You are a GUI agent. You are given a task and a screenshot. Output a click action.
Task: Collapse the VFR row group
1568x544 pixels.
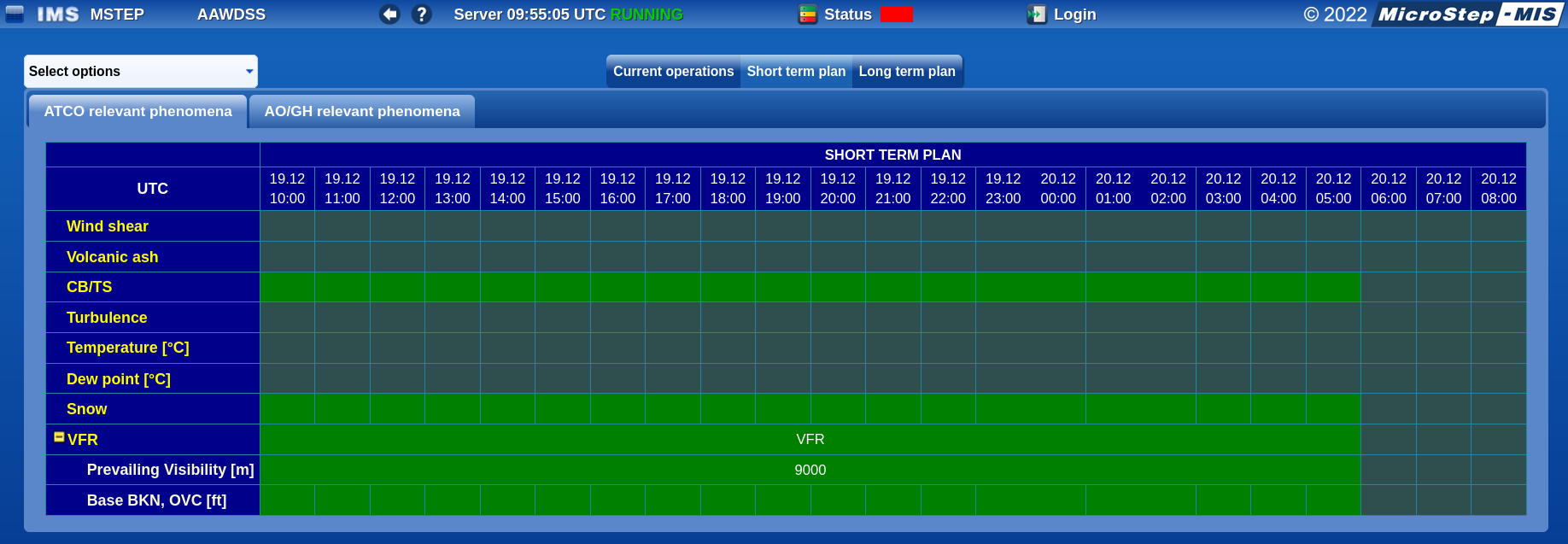click(x=59, y=437)
